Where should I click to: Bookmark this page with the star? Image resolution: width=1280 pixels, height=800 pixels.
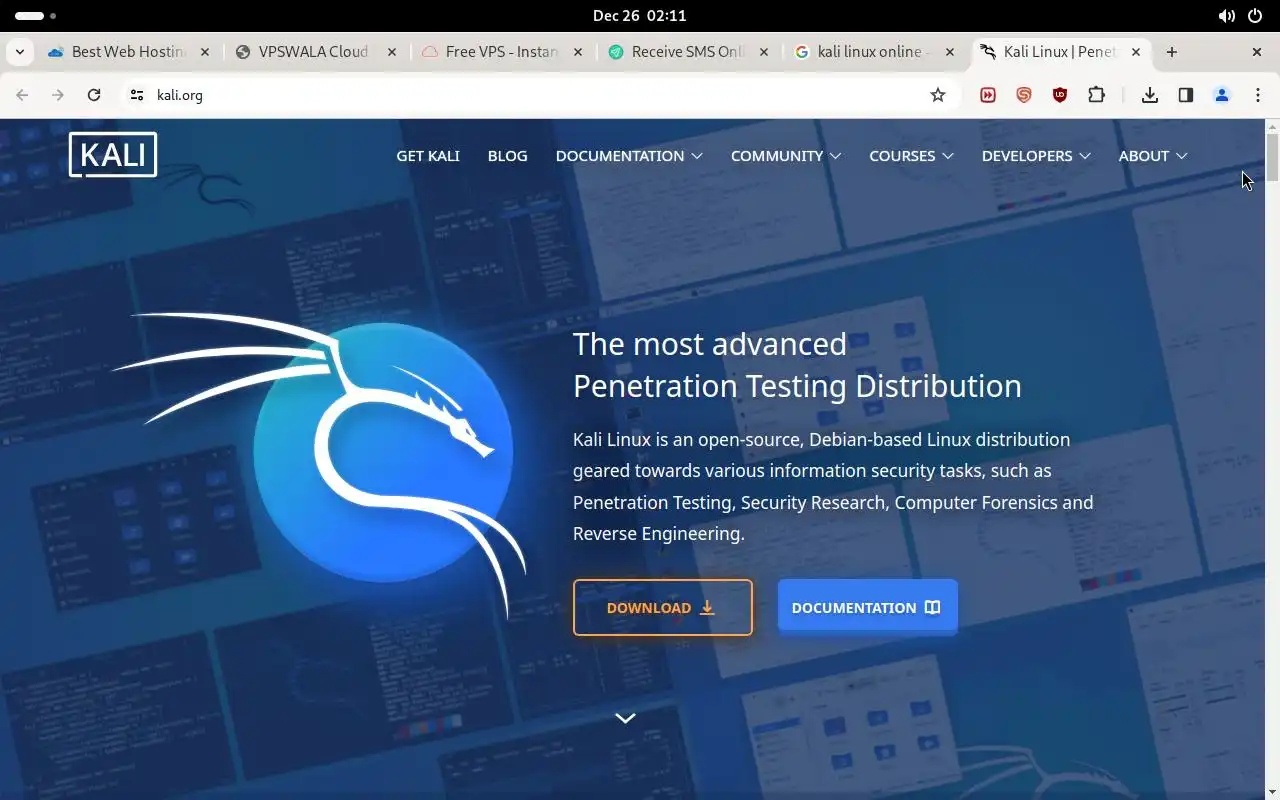[938, 95]
